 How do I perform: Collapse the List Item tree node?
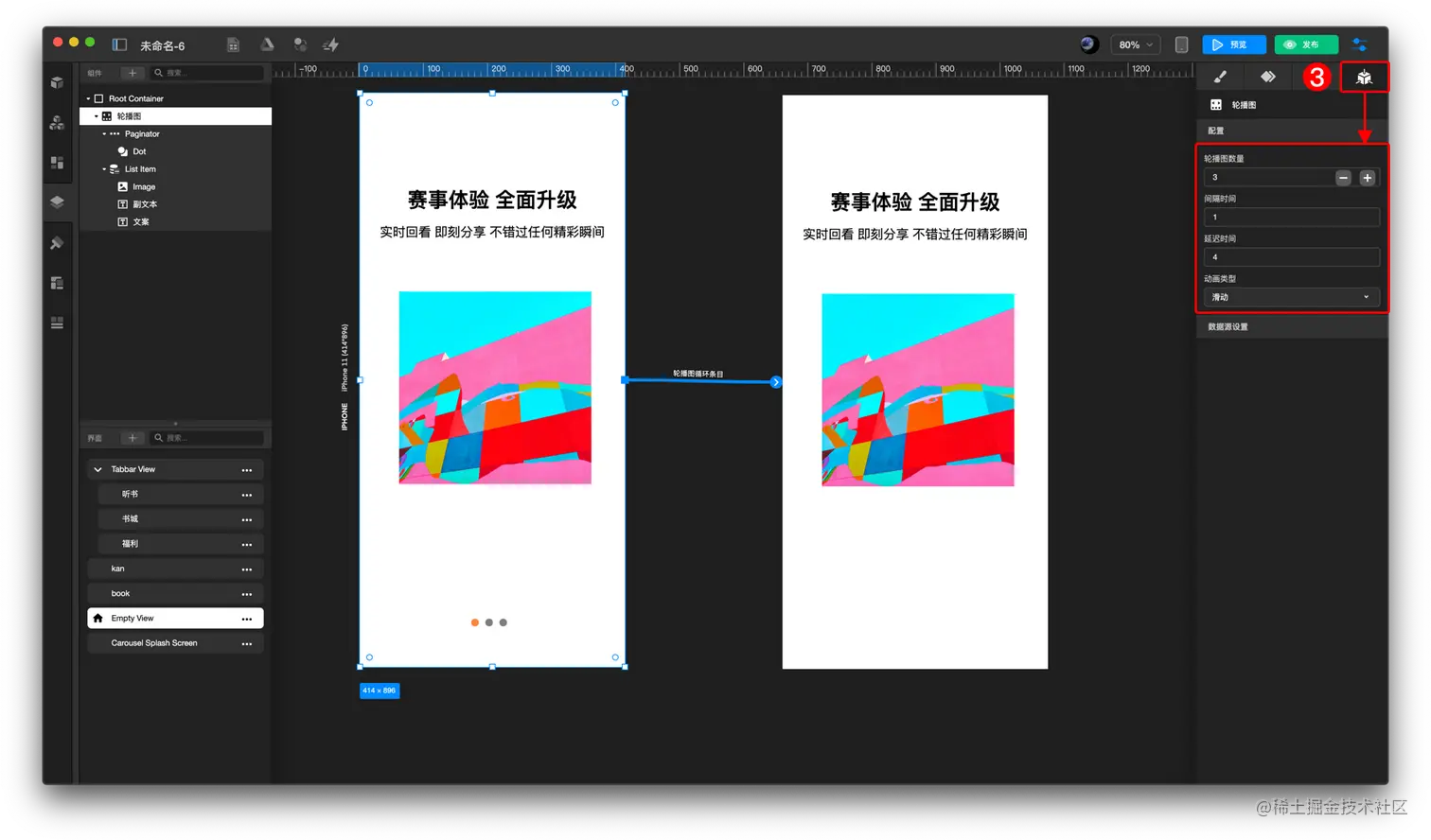(x=104, y=169)
